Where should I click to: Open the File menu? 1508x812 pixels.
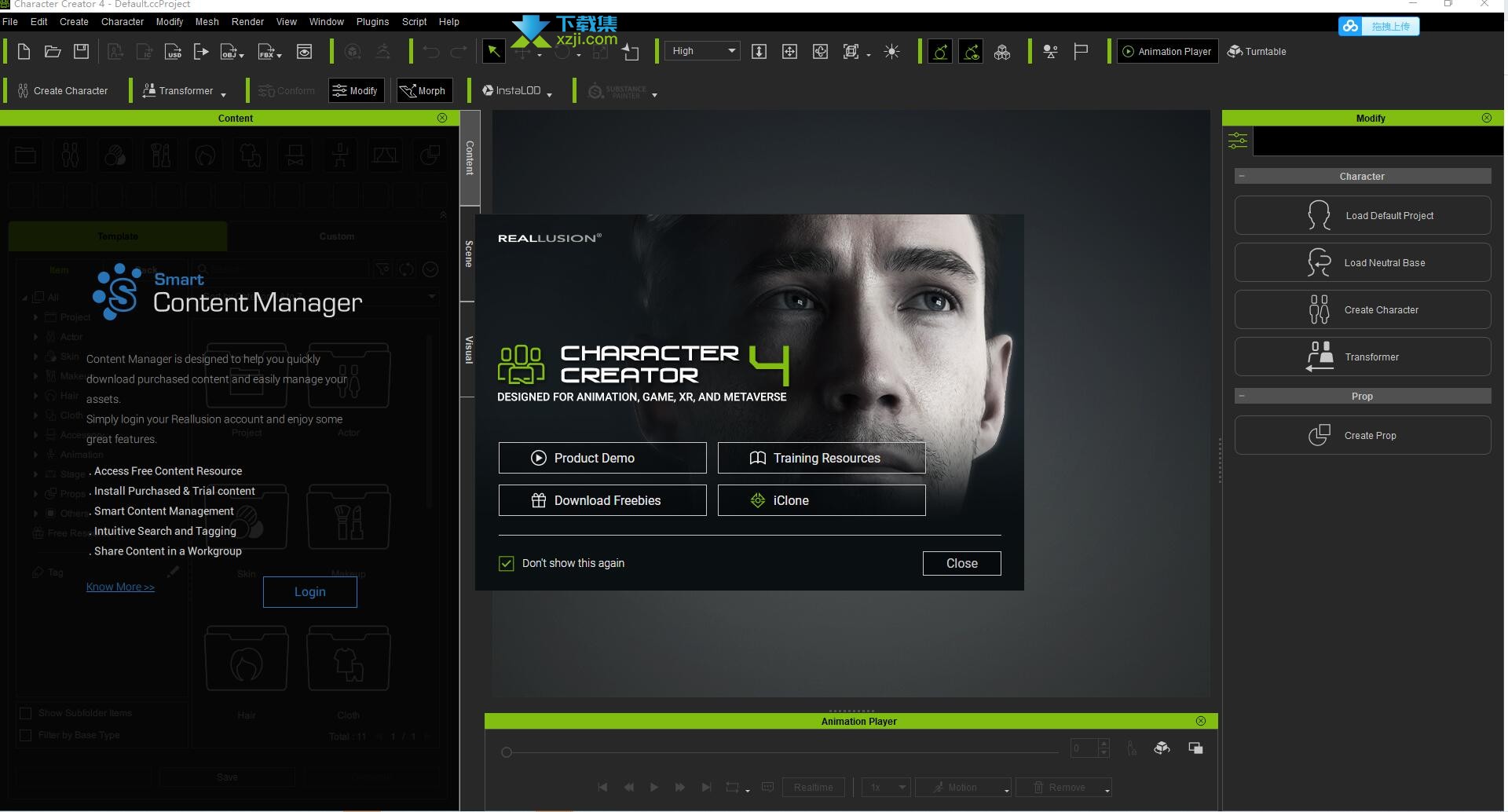[x=10, y=22]
